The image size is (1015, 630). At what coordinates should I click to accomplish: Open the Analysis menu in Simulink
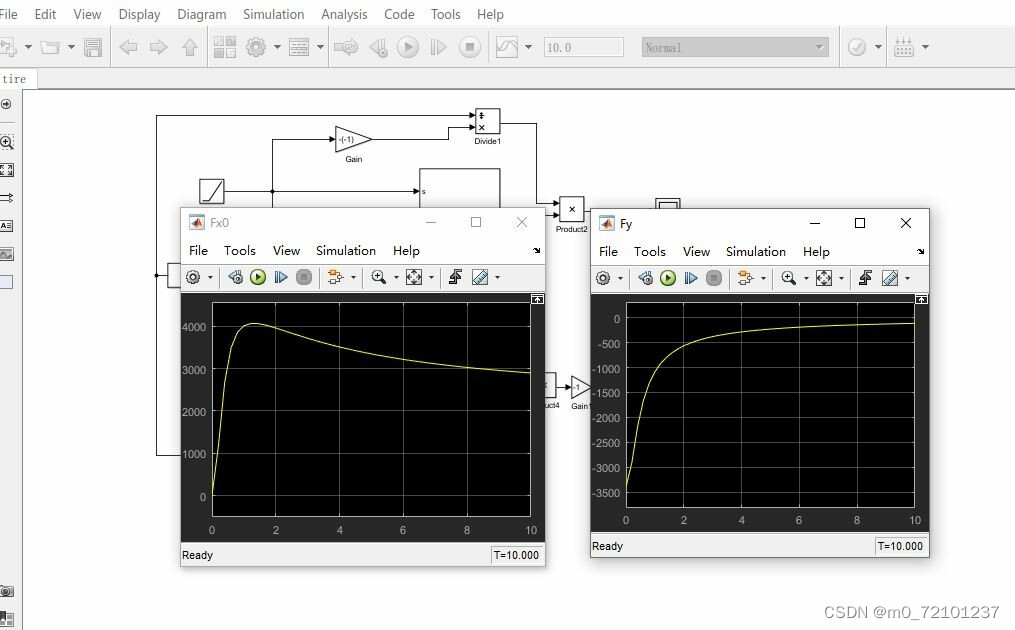(344, 14)
